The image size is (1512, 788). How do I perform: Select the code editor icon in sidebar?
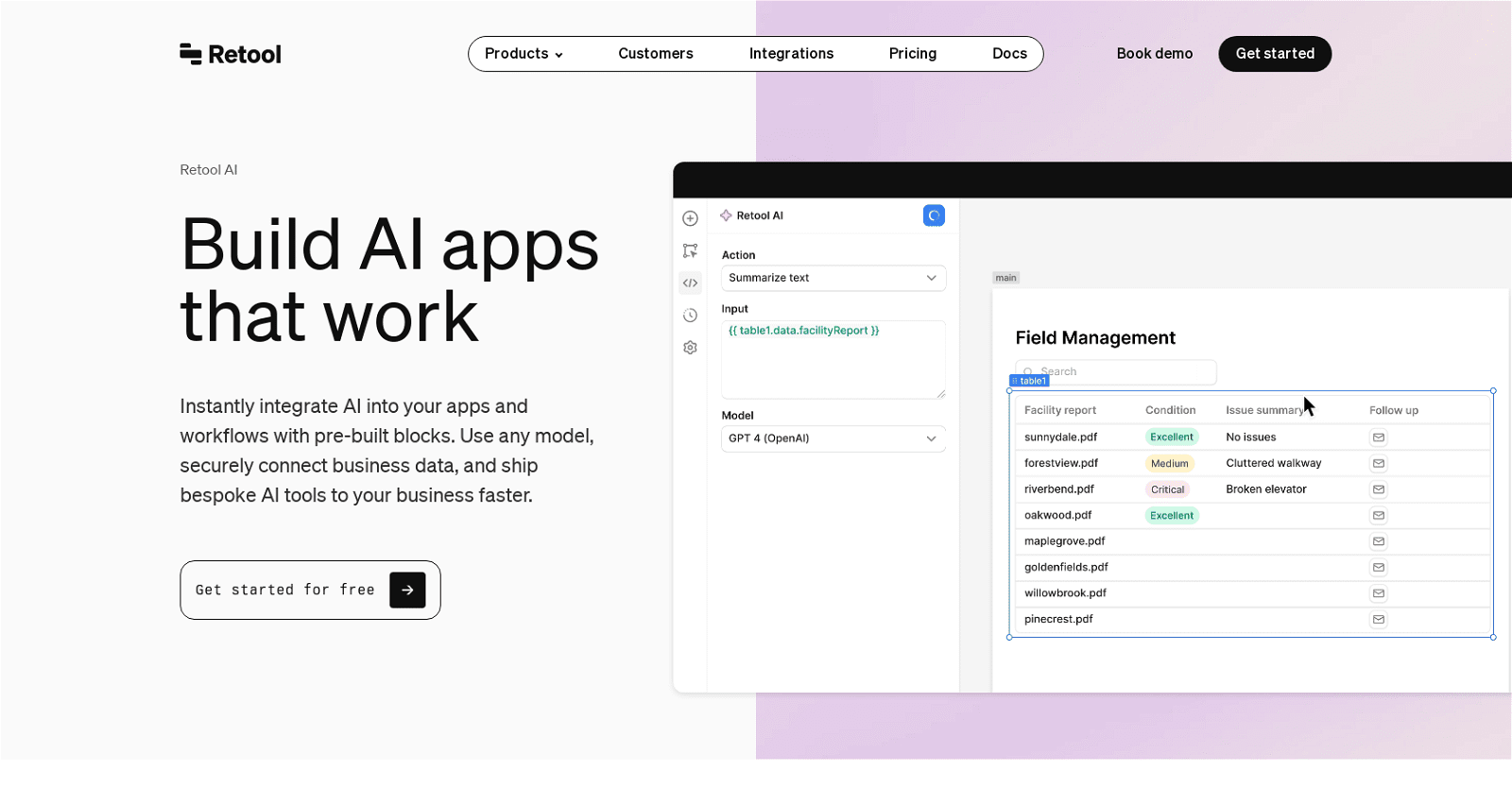(x=690, y=283)
